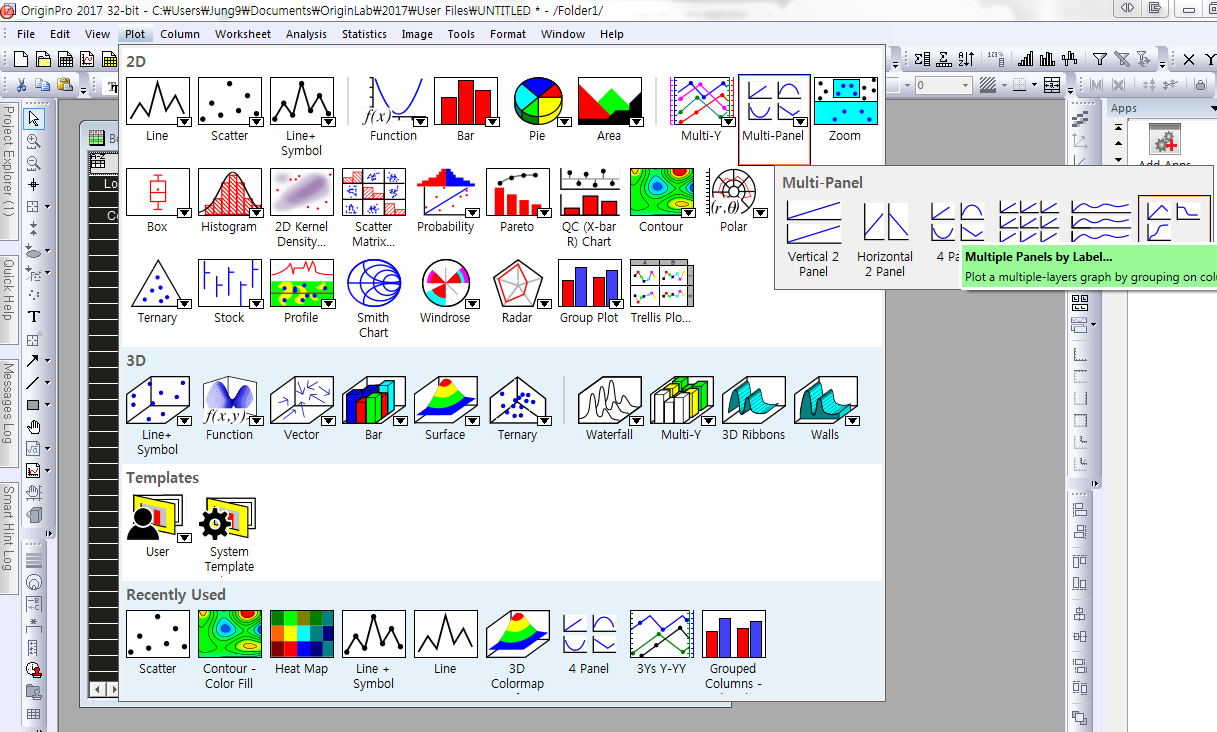The width and height of the screenshot is (1217, 732).
Task: Select the Smith Chart icon
Action: 373,283
